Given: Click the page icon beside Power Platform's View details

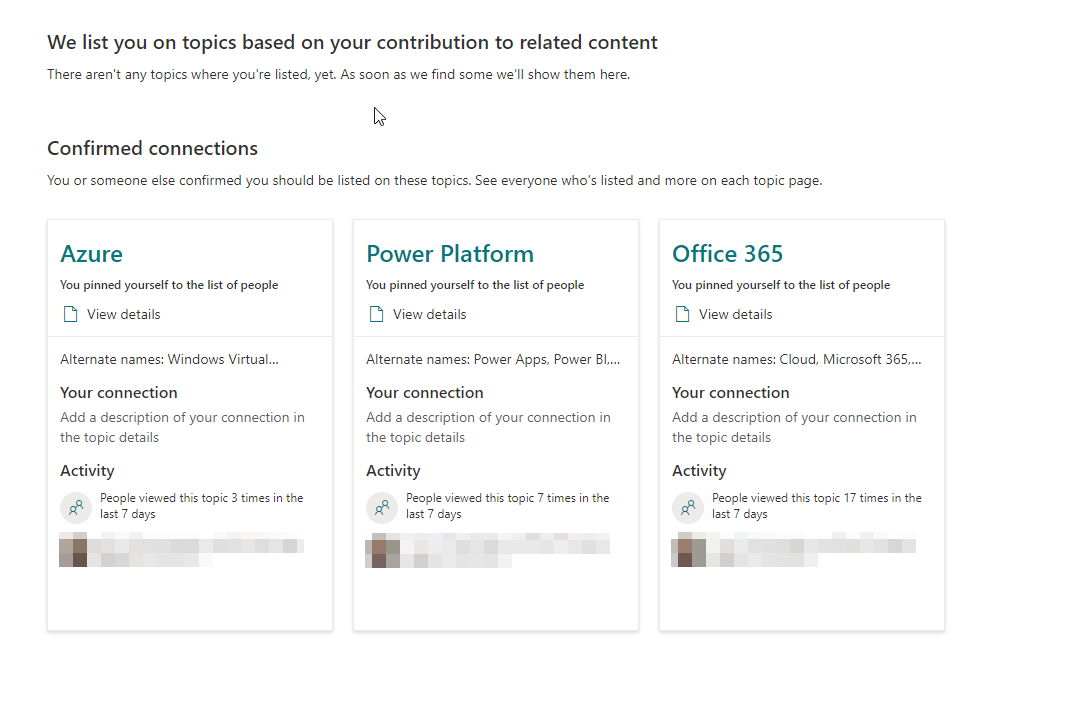Looking at the screenshot, I should (375, 313).
